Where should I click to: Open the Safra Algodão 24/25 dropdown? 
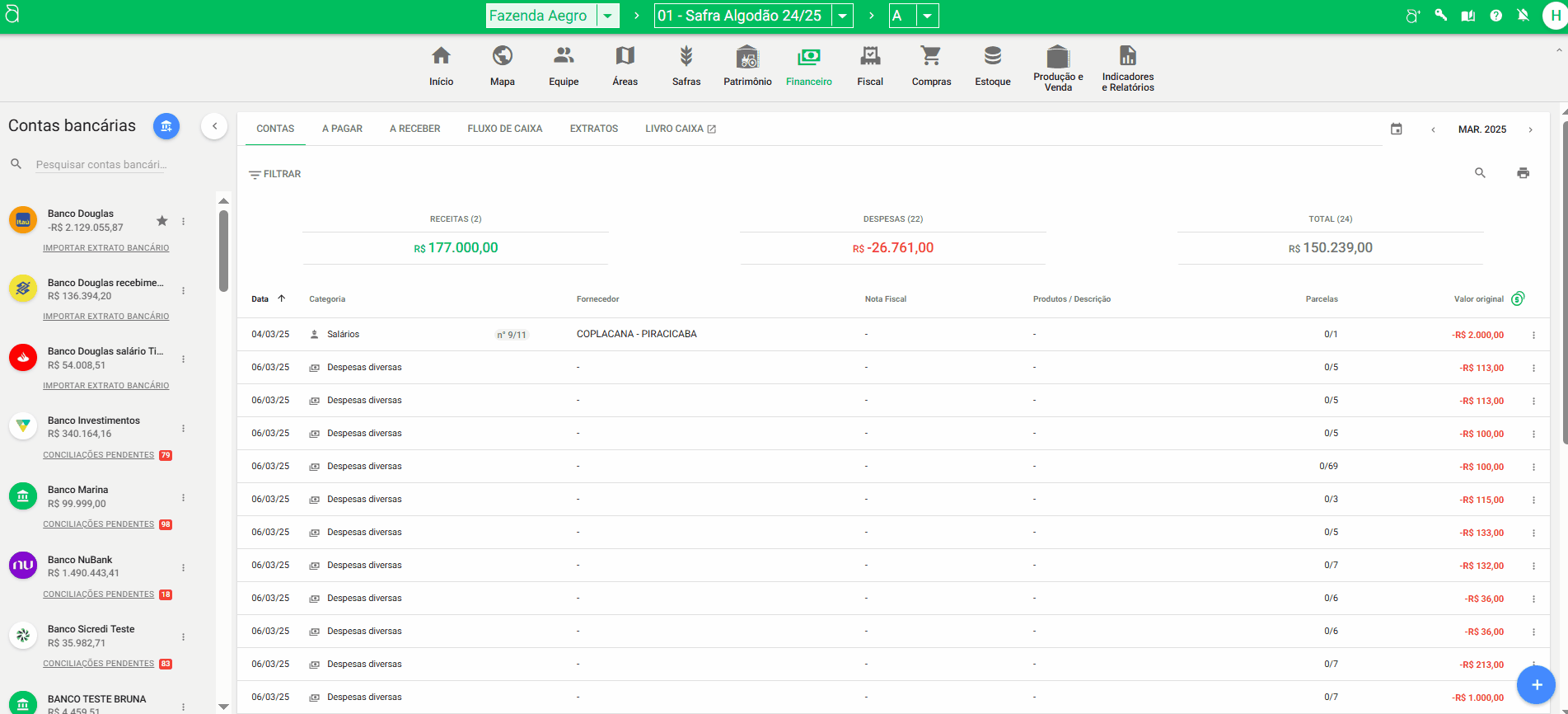click(x=842, y=16)
